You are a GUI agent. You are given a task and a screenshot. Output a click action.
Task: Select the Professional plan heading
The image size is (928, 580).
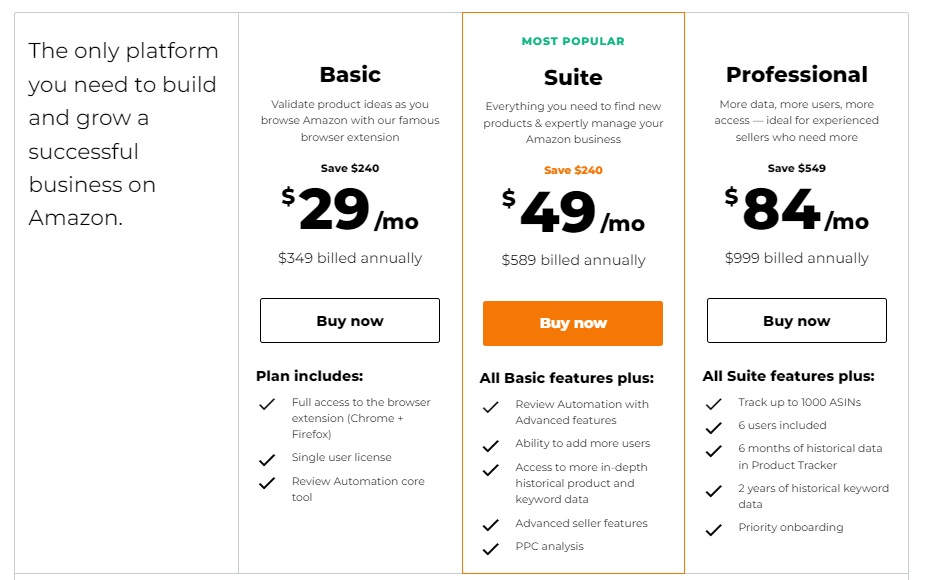(796, 75)
